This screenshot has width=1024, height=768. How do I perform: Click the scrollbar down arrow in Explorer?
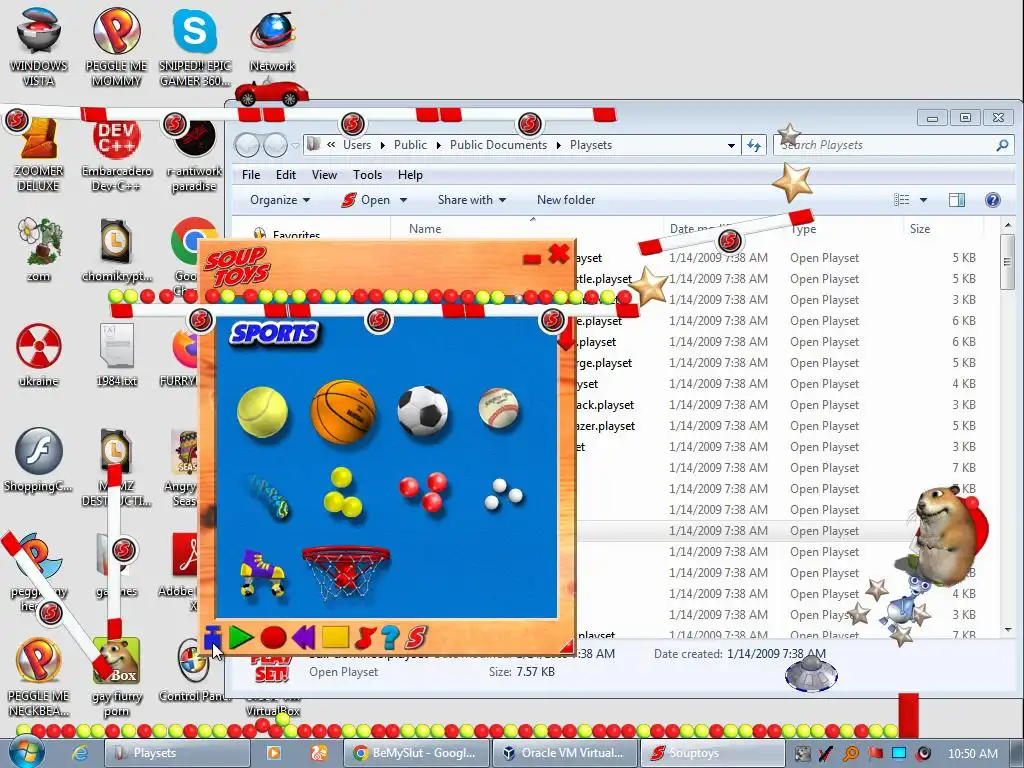click(1007, 630)
